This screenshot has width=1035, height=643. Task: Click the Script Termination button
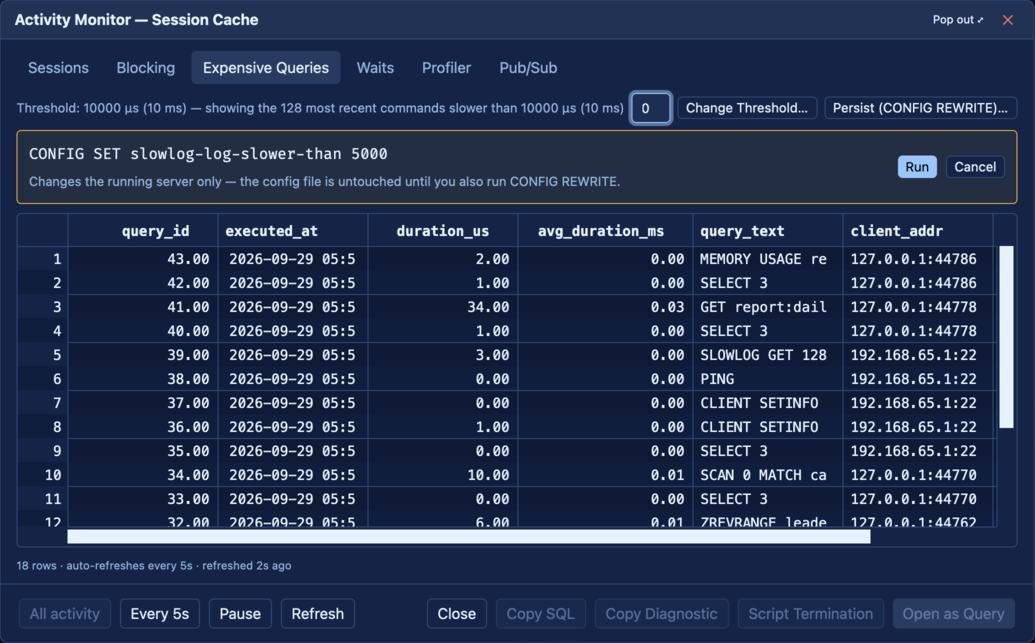point(811,614)
